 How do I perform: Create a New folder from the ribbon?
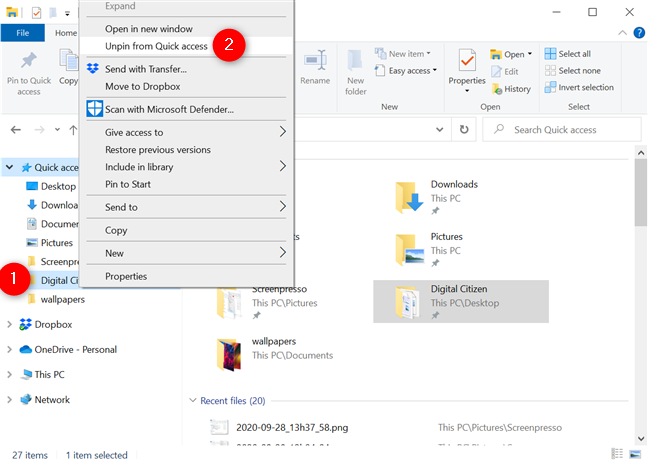coord(355,73)
